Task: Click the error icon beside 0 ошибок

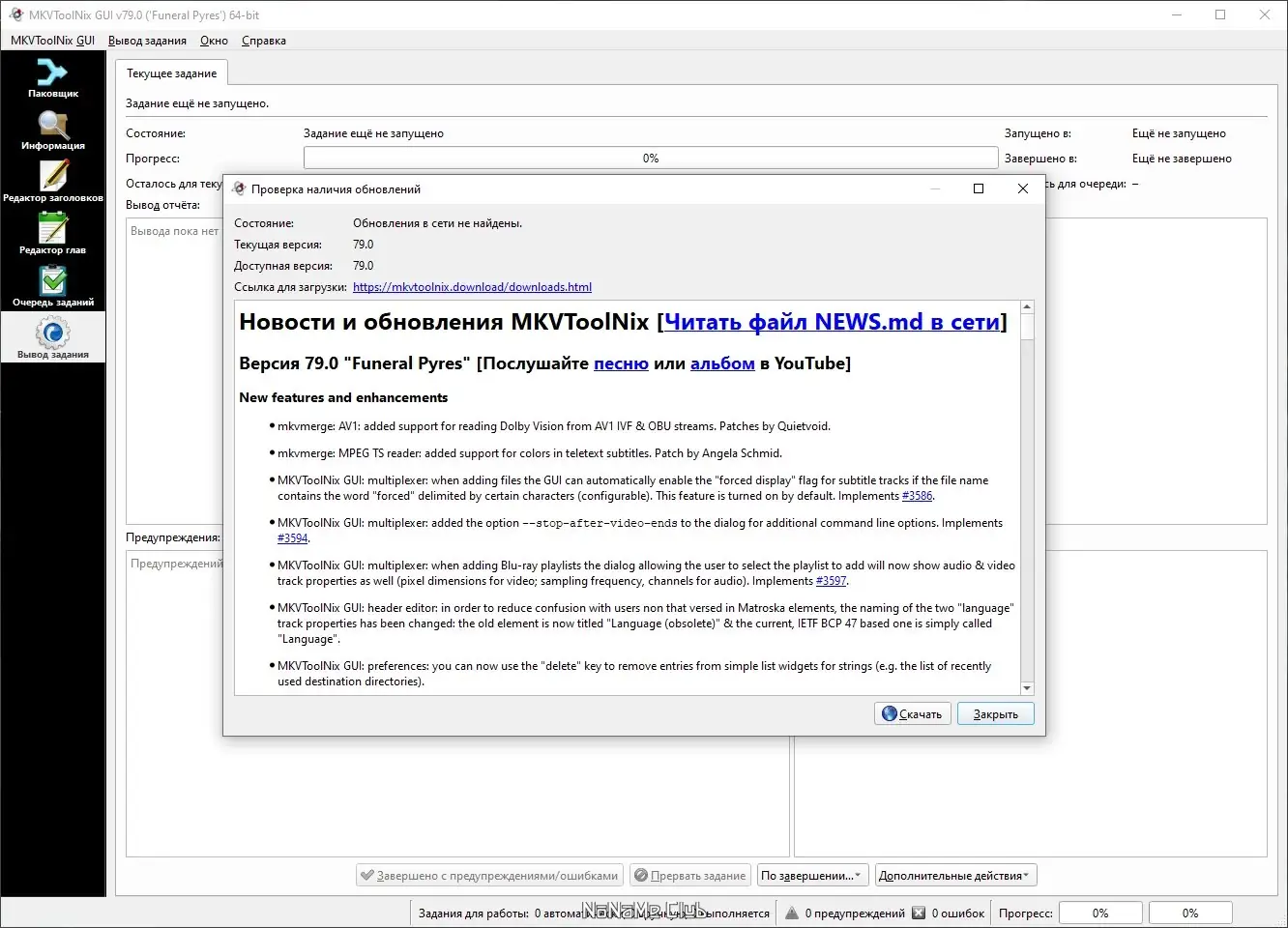Action: [x=919, y=913]
